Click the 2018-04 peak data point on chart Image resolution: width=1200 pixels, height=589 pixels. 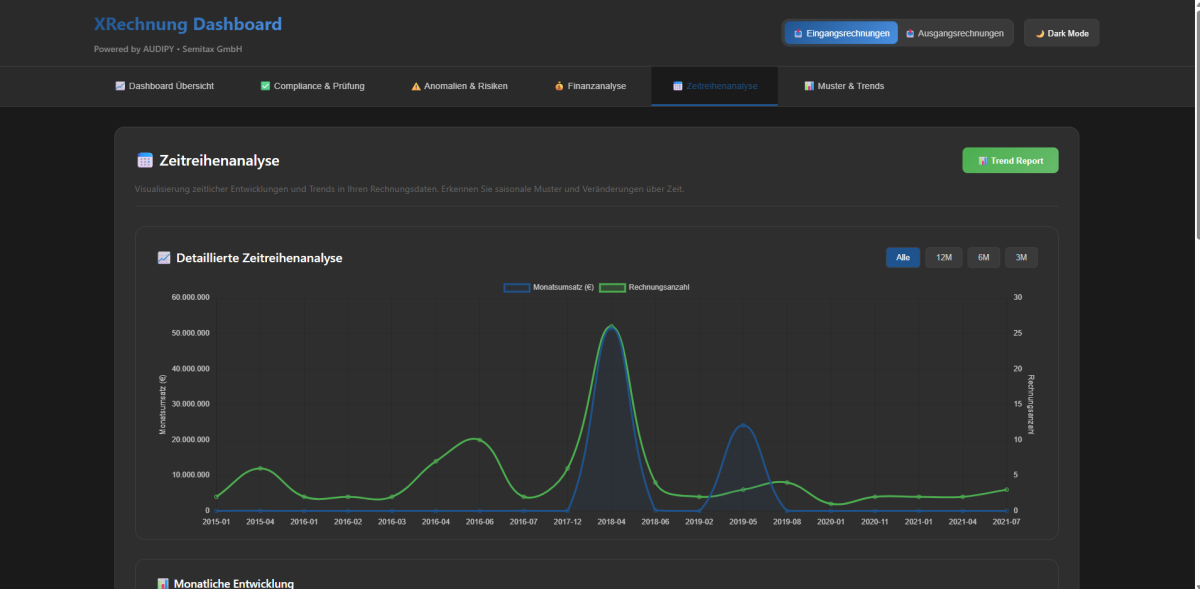click(x=611, y=326)
